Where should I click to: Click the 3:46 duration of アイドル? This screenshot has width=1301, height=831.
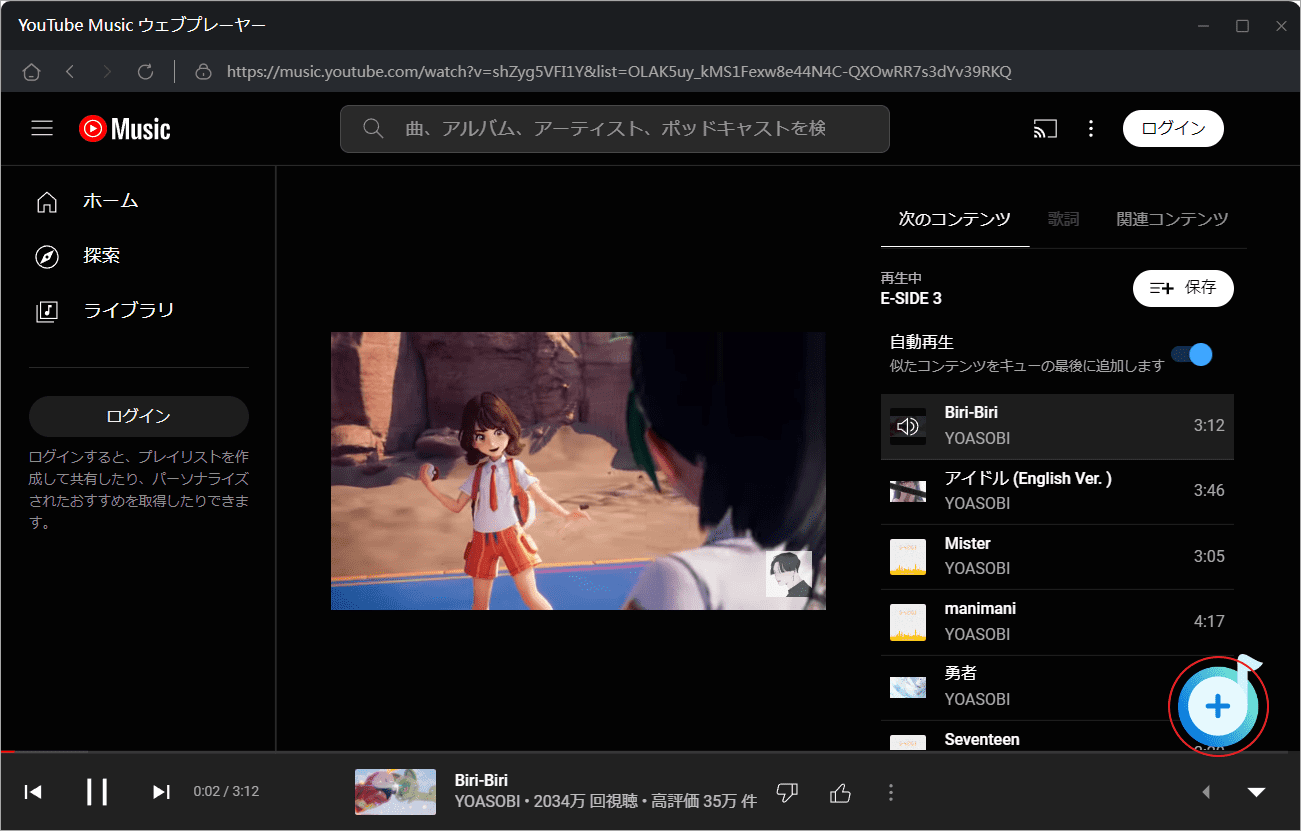(1209, 491)
